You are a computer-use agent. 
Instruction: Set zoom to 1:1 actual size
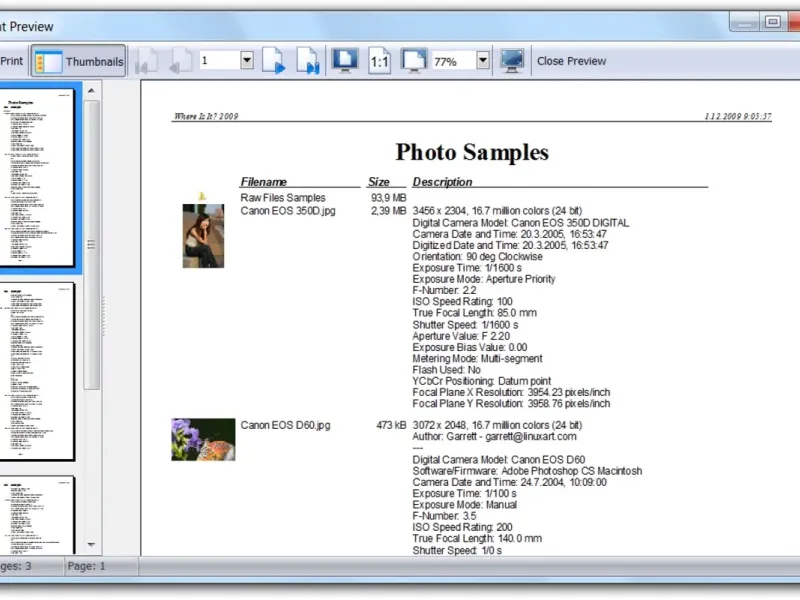pos(379,61)
